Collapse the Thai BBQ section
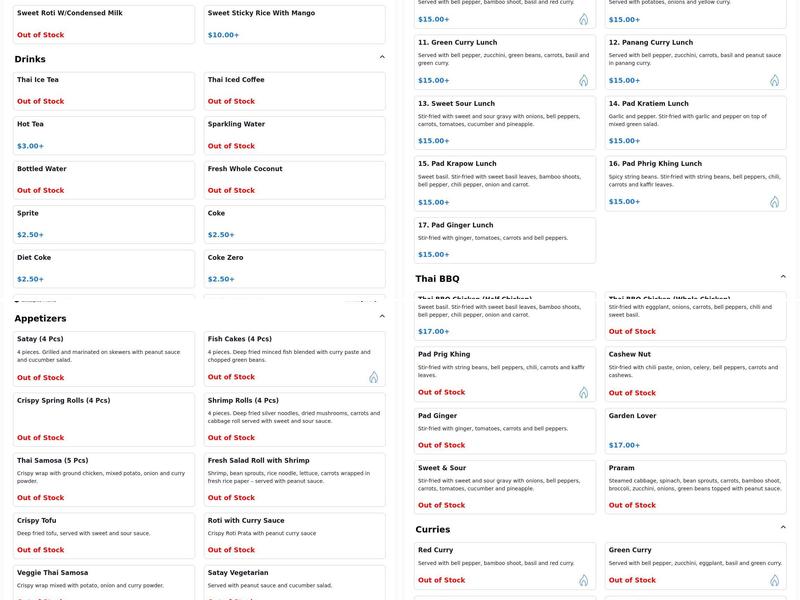The width and height of the screenshot is (800, 600). pos(783,277)
